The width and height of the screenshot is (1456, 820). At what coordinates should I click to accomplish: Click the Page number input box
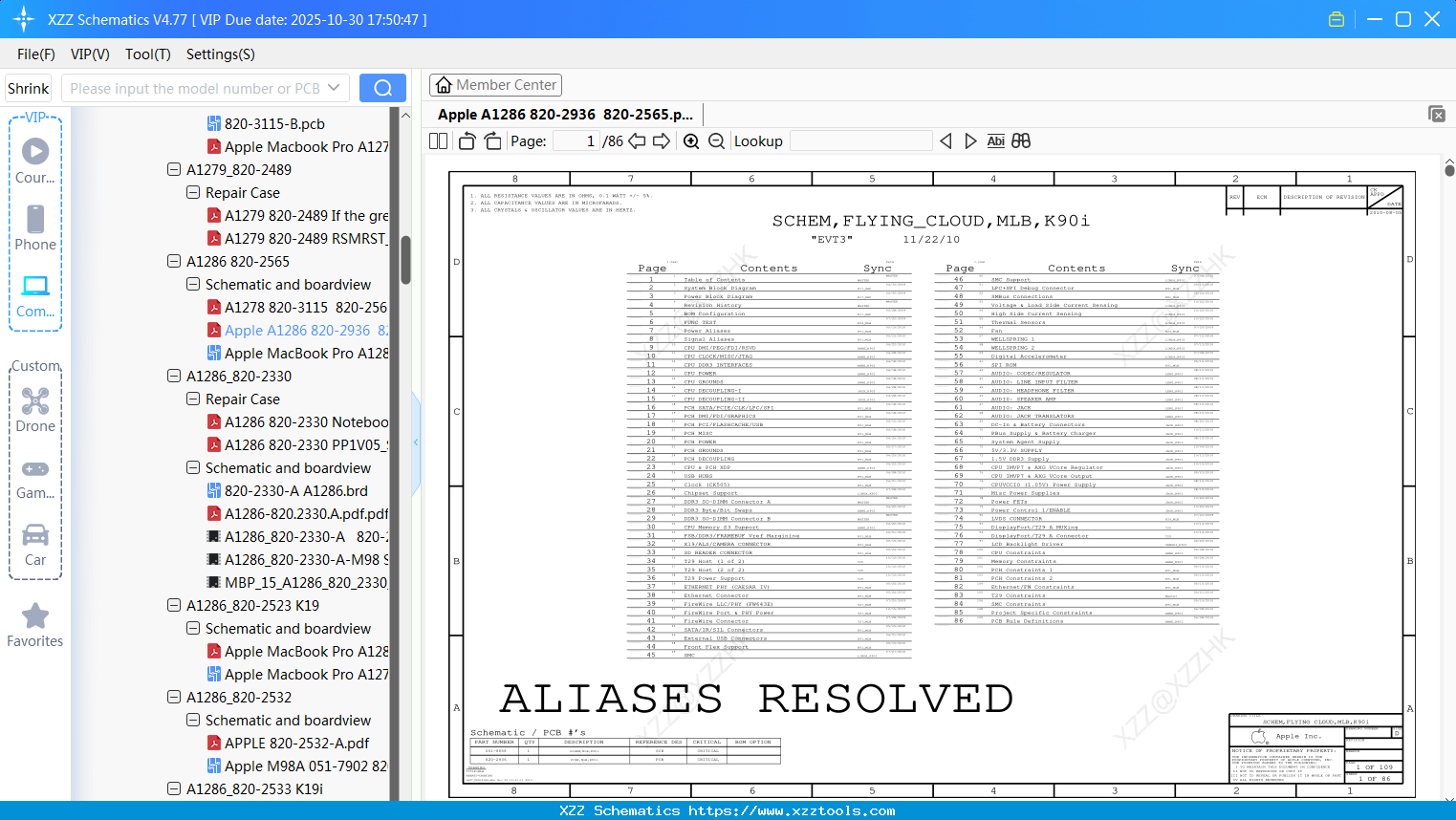tap(576, 140)
